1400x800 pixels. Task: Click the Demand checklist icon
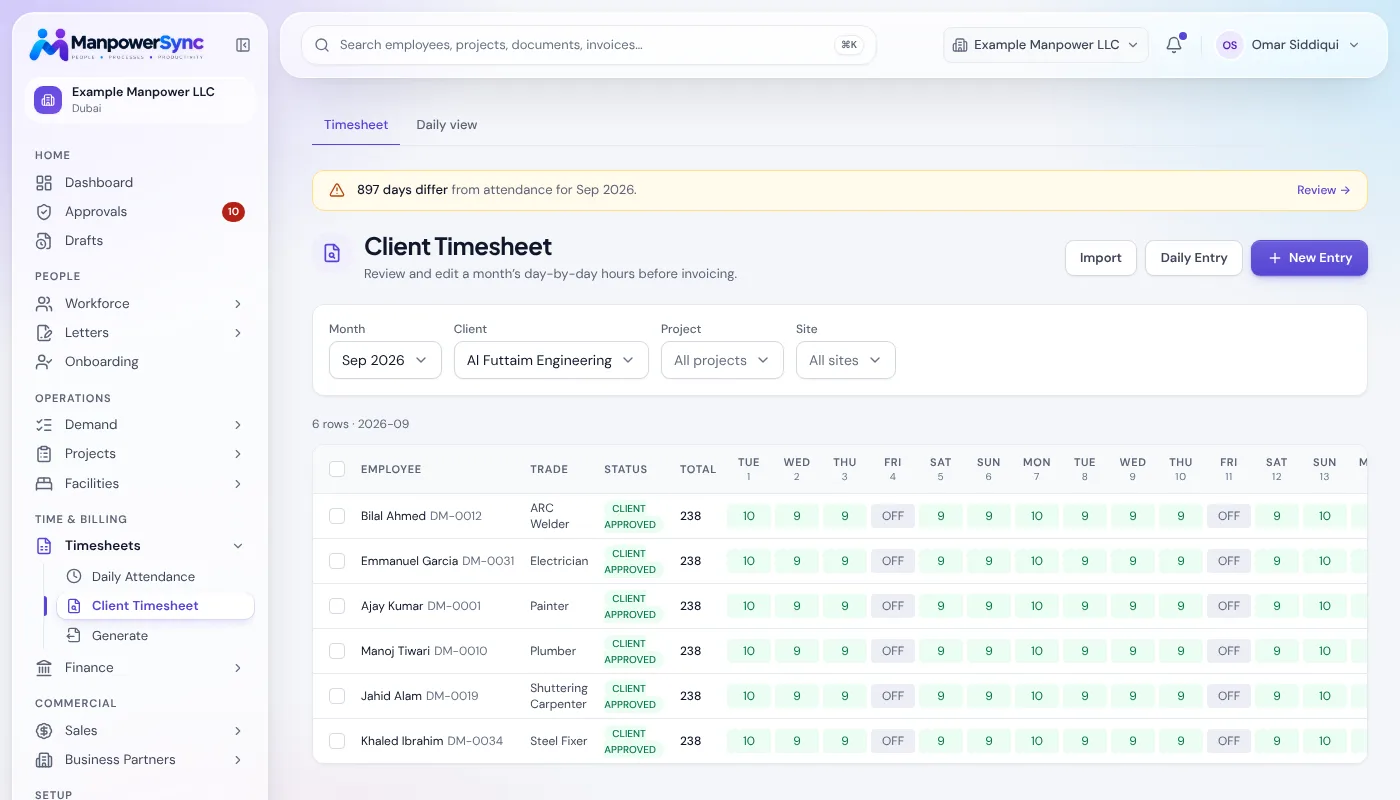[43, 425]
